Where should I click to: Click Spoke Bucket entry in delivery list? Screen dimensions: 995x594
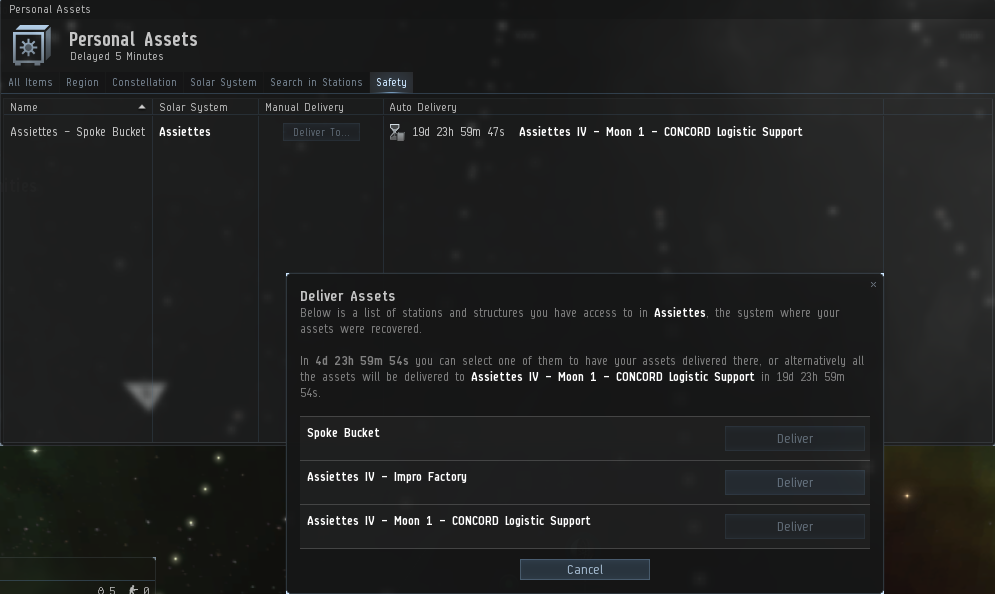[x=343, y=433]
